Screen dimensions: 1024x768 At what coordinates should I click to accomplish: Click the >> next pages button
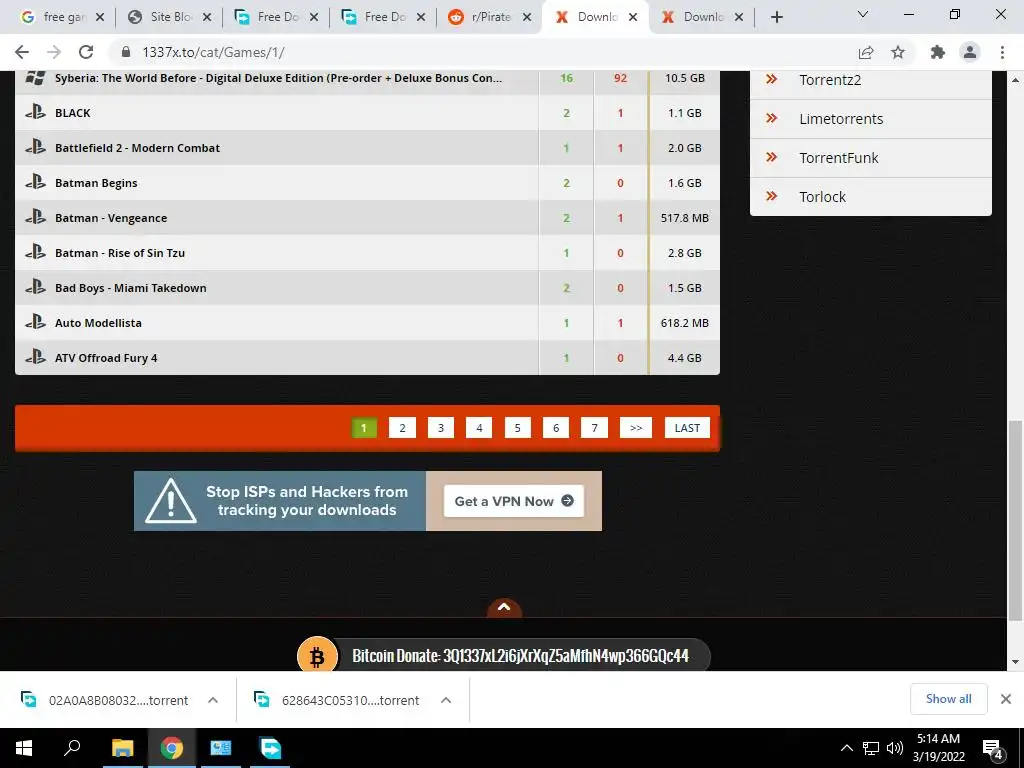click(636, 428)
